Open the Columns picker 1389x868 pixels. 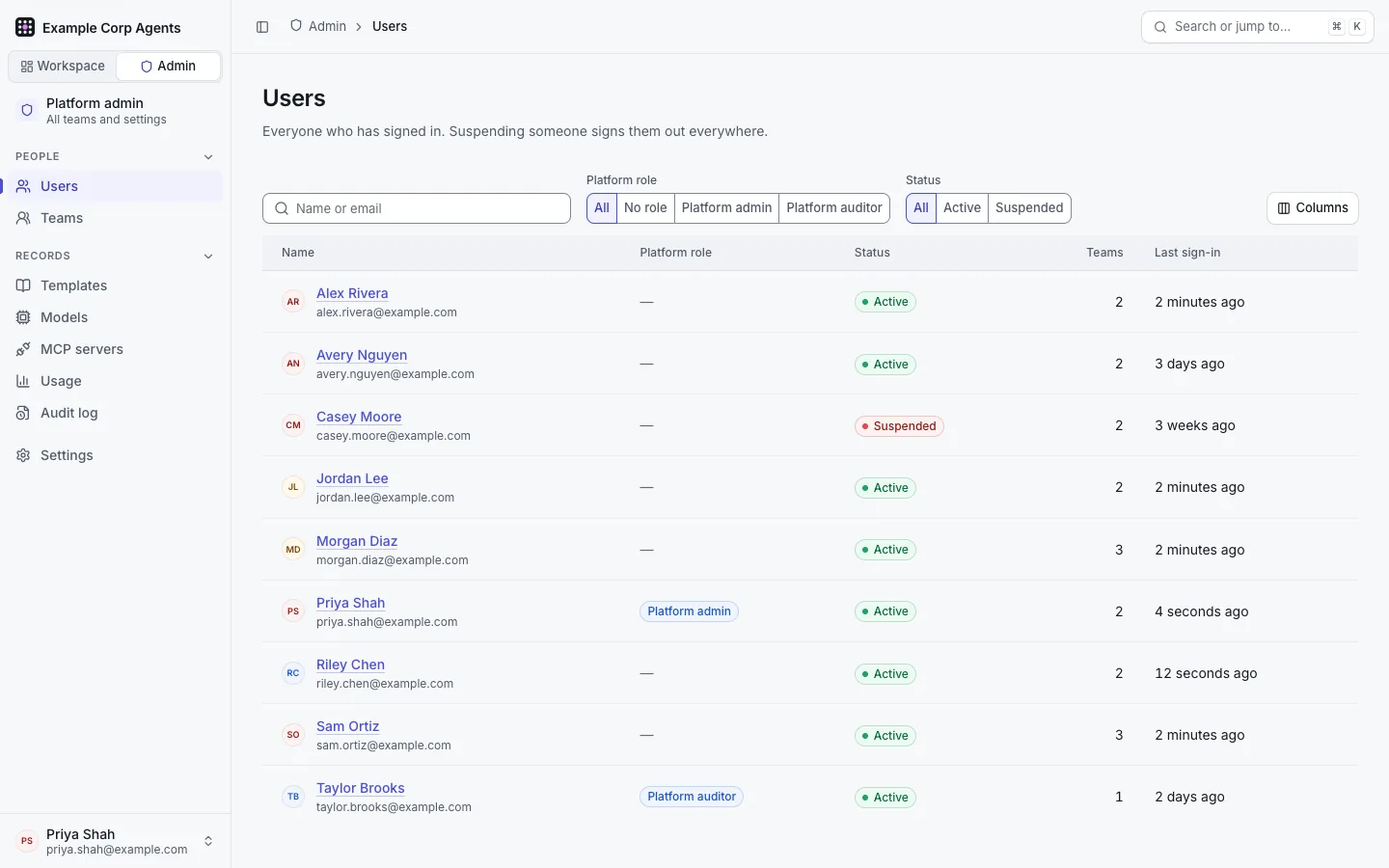point(1313,208)
